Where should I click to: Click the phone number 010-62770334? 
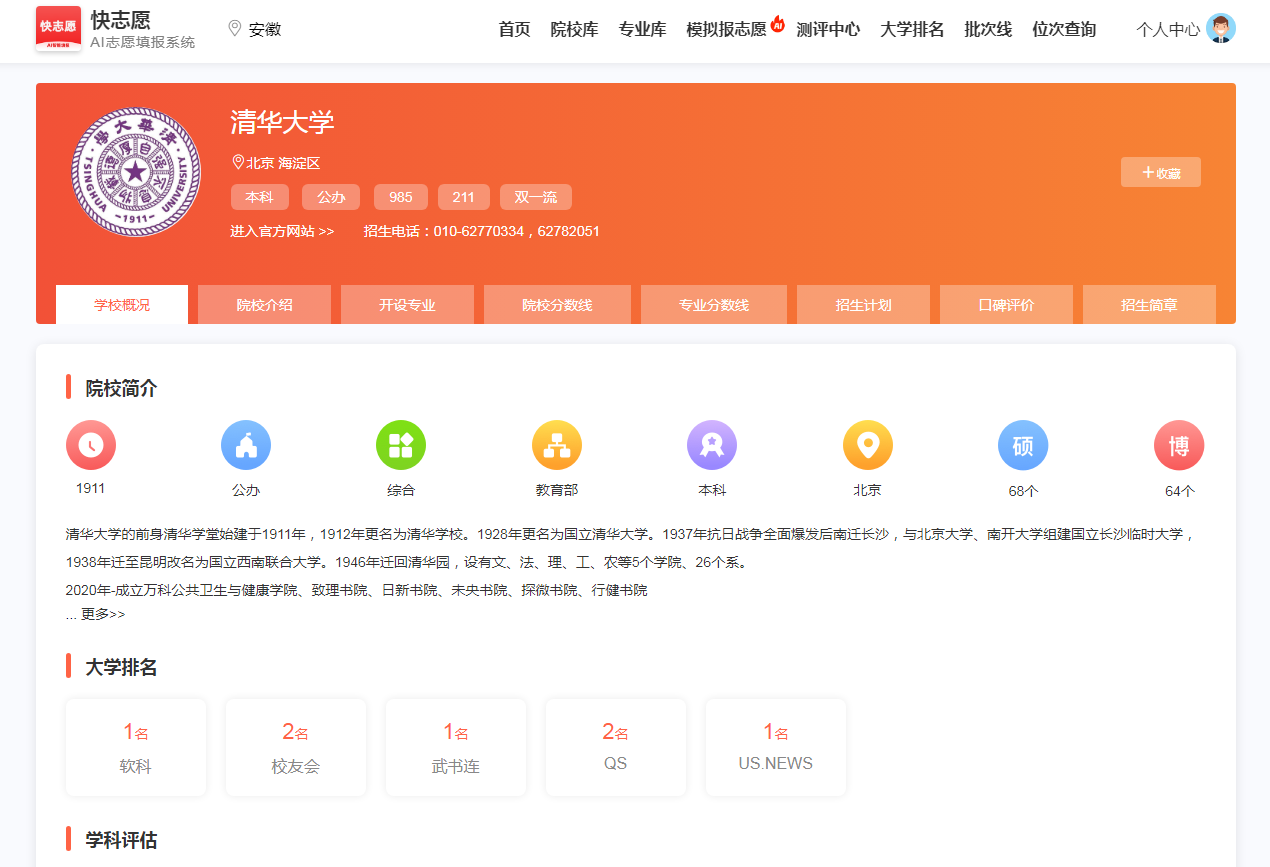click(x=479, y=231)
